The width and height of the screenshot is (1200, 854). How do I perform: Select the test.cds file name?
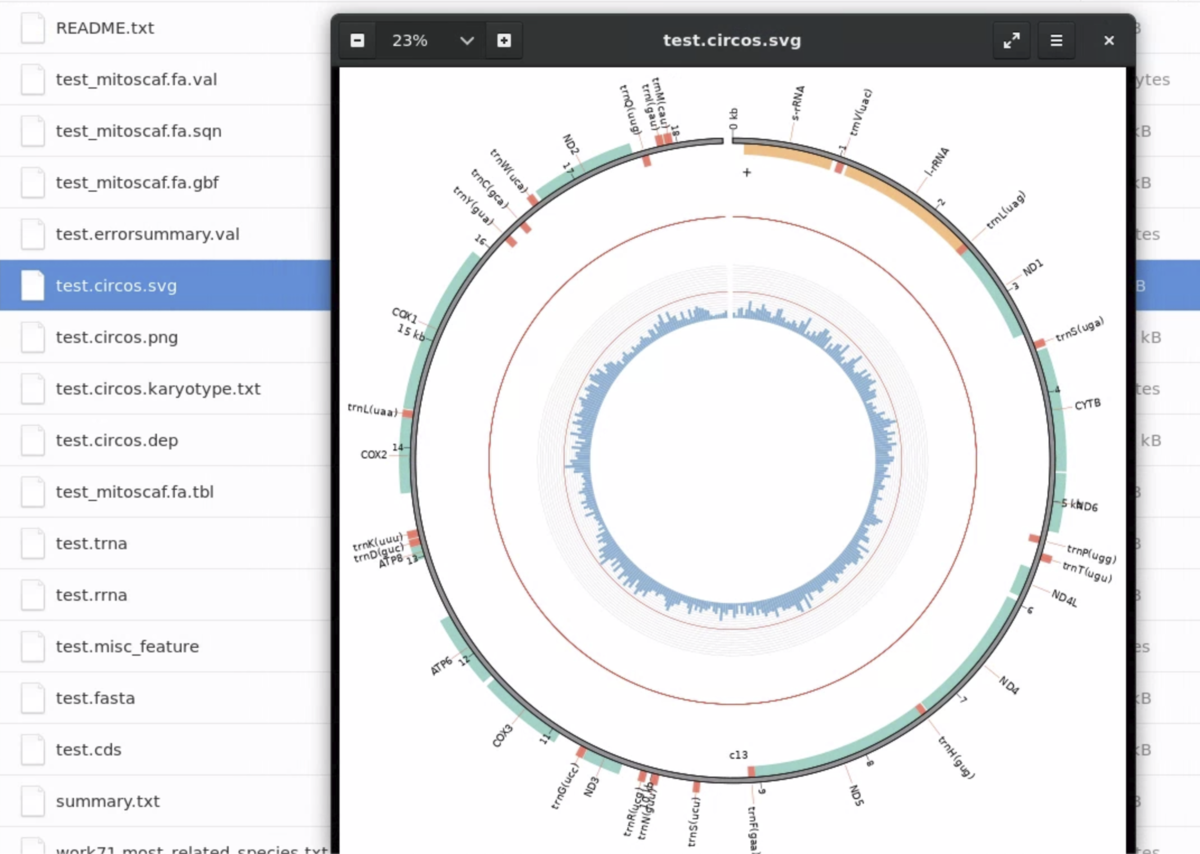(88, 750)
